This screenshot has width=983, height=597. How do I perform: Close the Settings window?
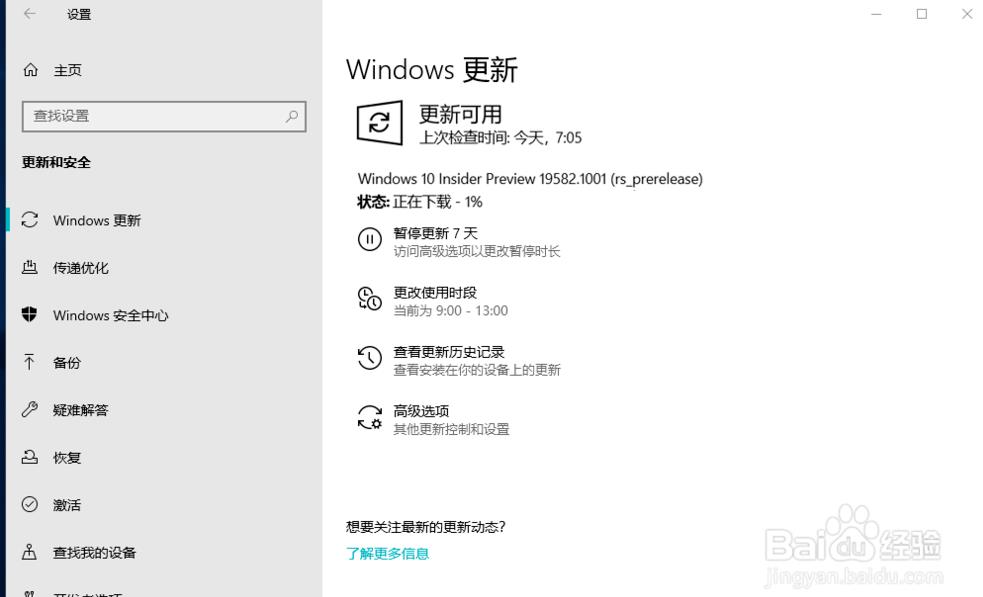click(x=967, y=14)
